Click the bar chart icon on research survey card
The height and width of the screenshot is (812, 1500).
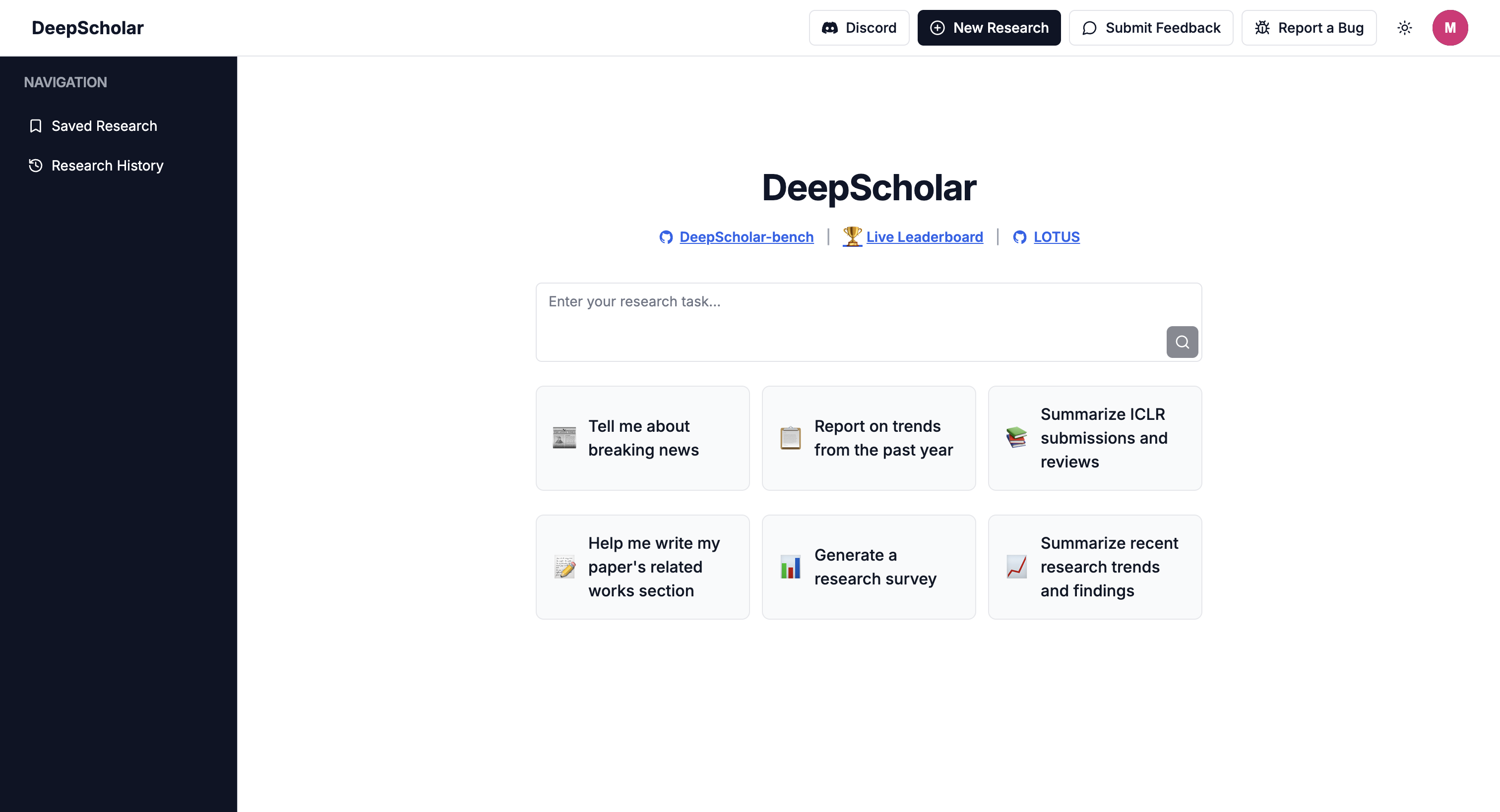[790, 566]
